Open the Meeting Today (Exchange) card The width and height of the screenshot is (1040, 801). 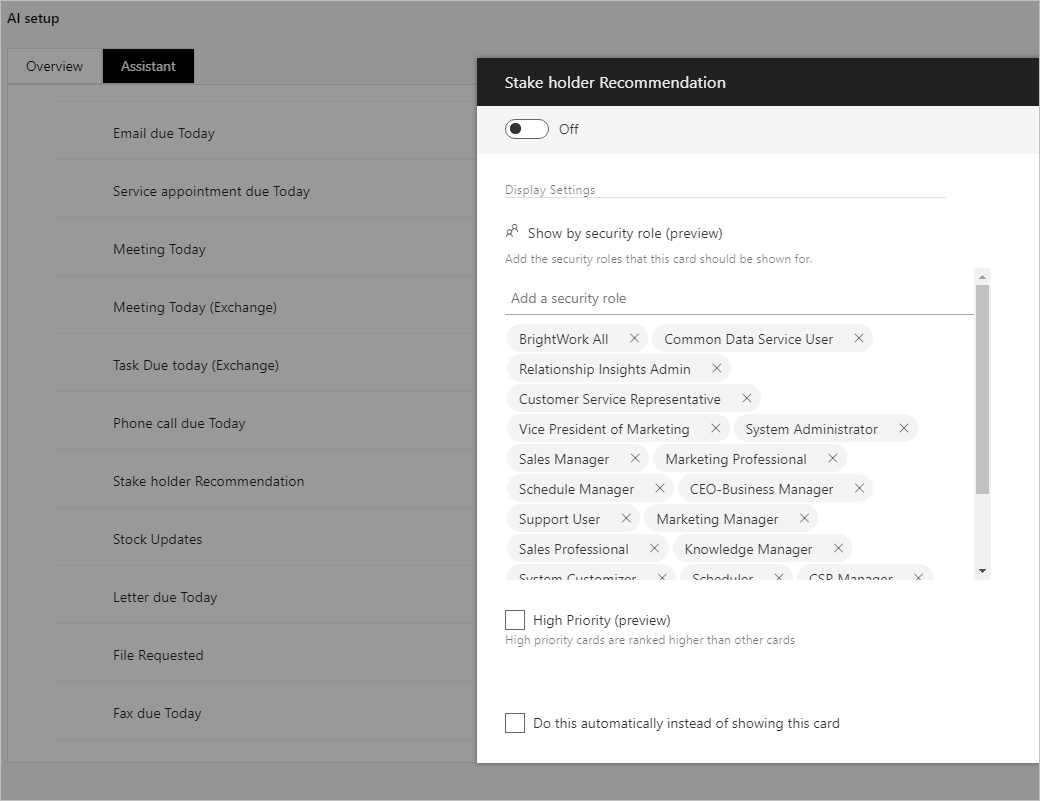click(194, 308)
